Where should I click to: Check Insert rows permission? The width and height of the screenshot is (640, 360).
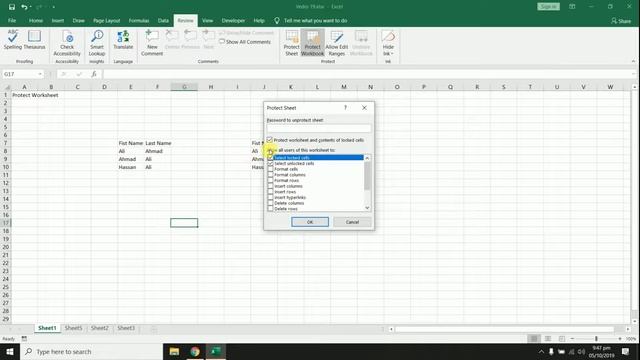270,192
